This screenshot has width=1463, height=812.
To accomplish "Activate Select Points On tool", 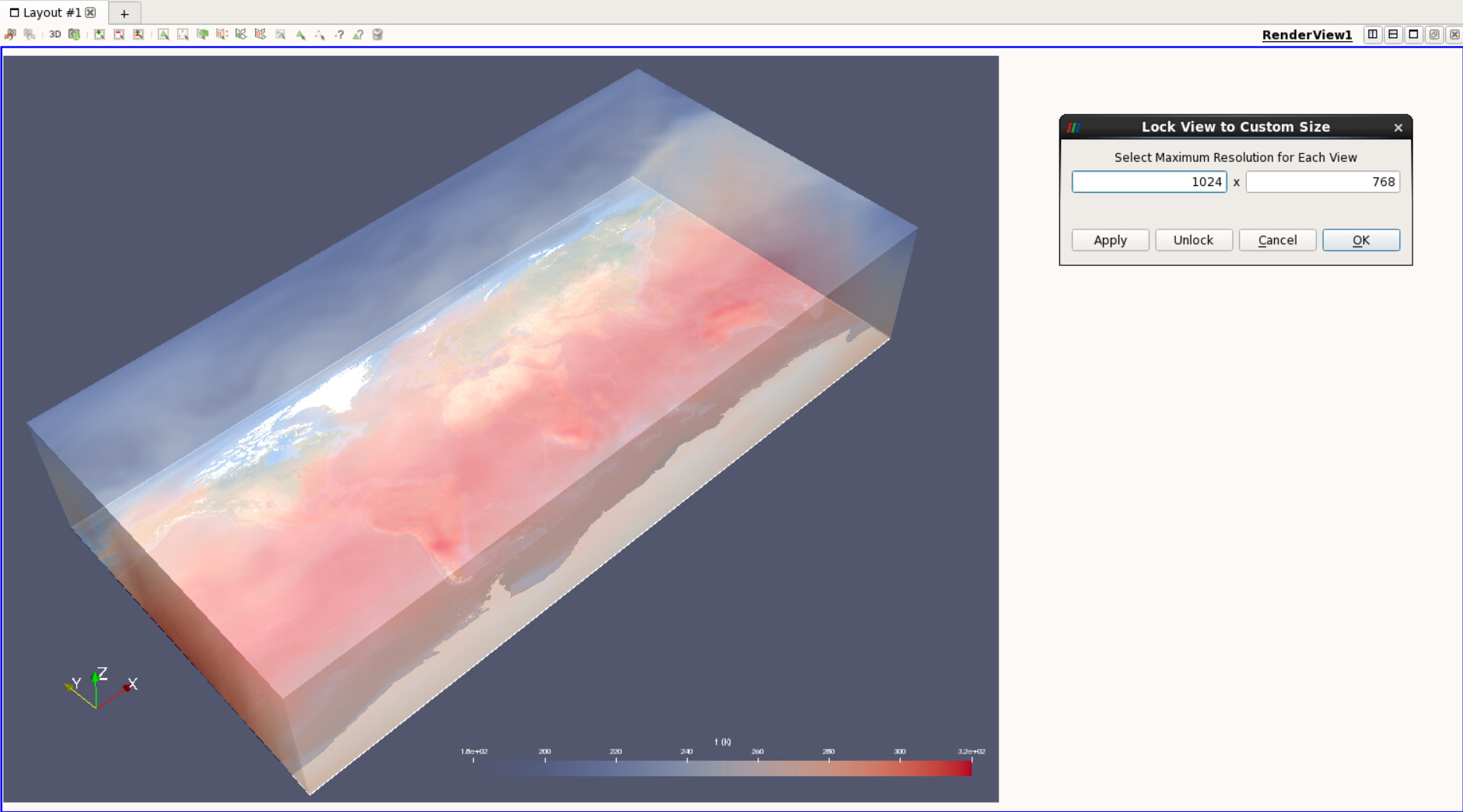I will (x=183, y=34).
